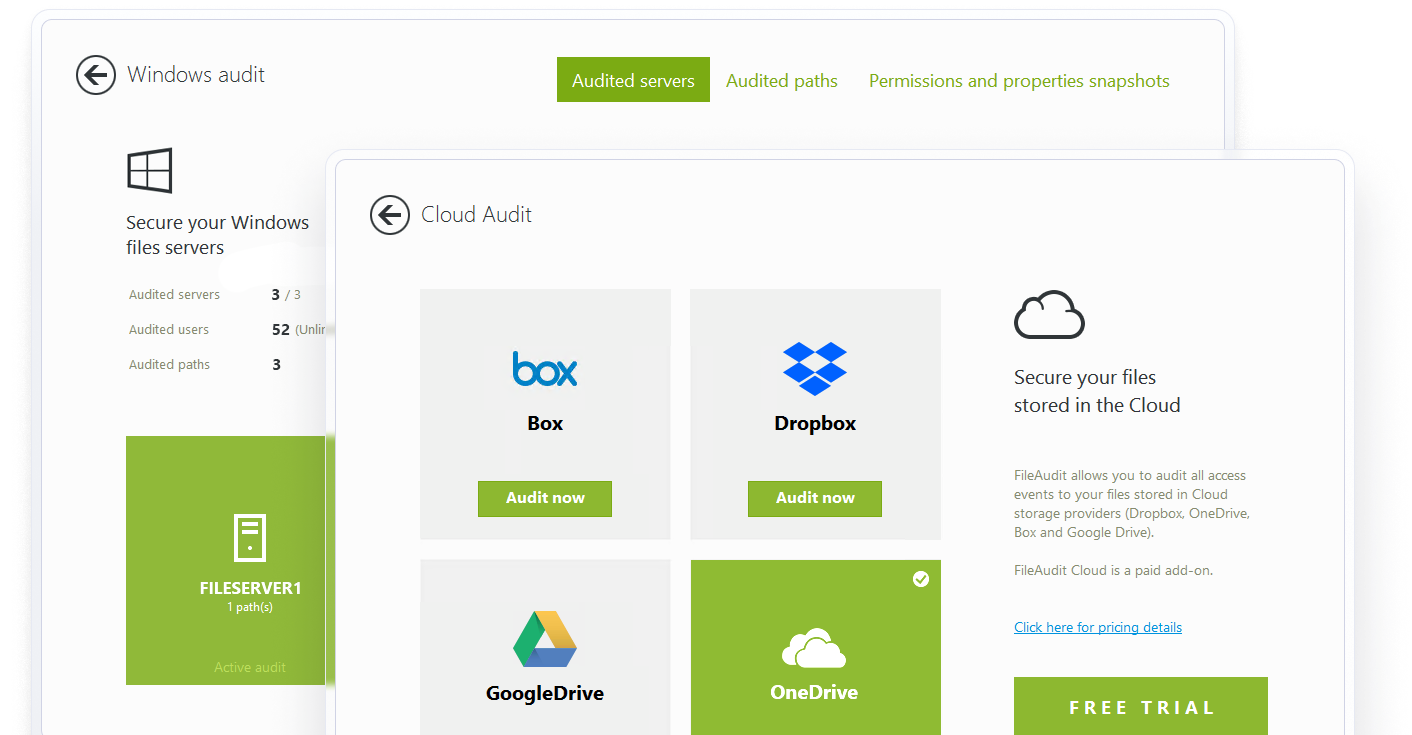1412x735 pixels.
Task: Click the Windows logo icon
Action: coord(150,171)
